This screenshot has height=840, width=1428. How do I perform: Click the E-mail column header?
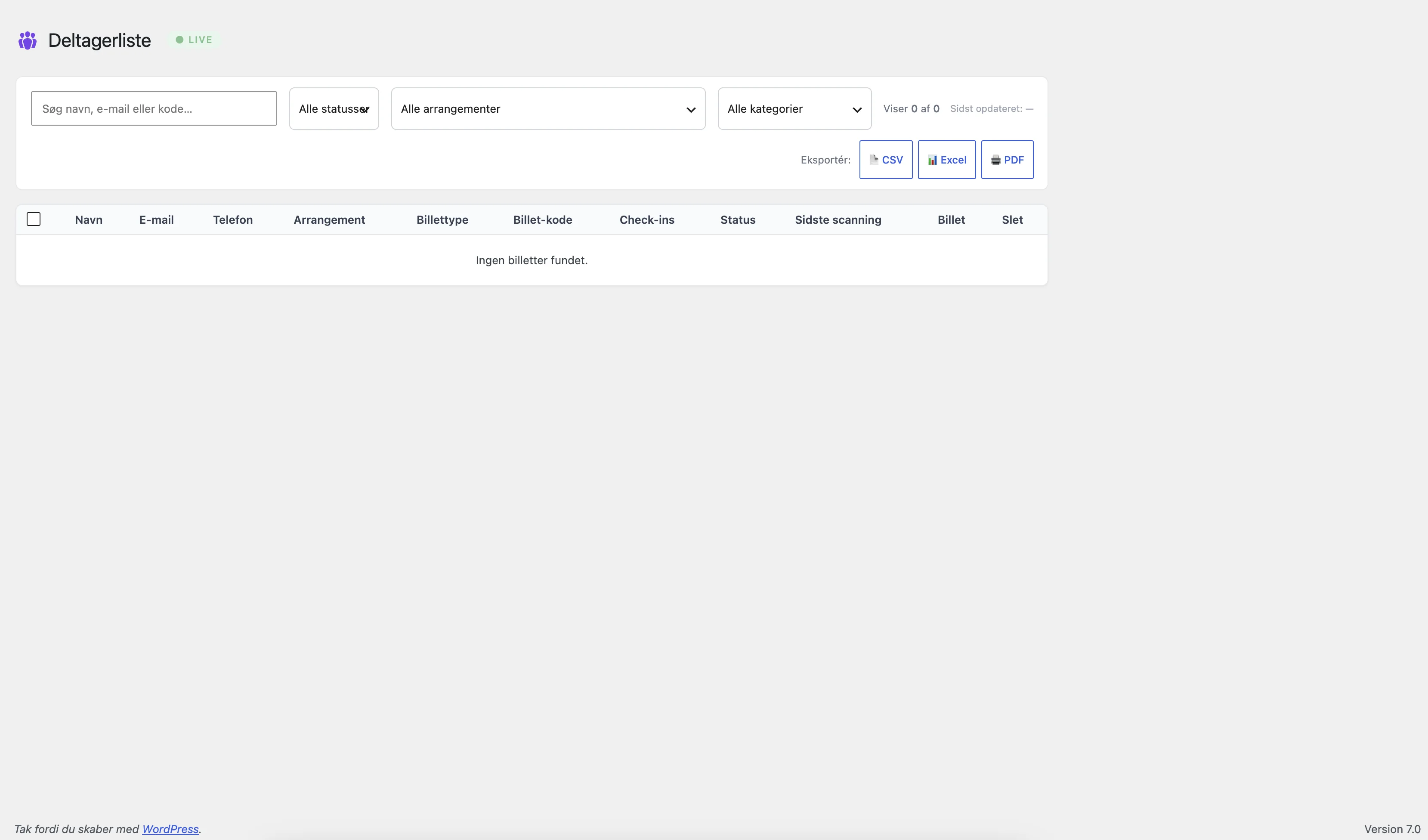tap(156, 220)
